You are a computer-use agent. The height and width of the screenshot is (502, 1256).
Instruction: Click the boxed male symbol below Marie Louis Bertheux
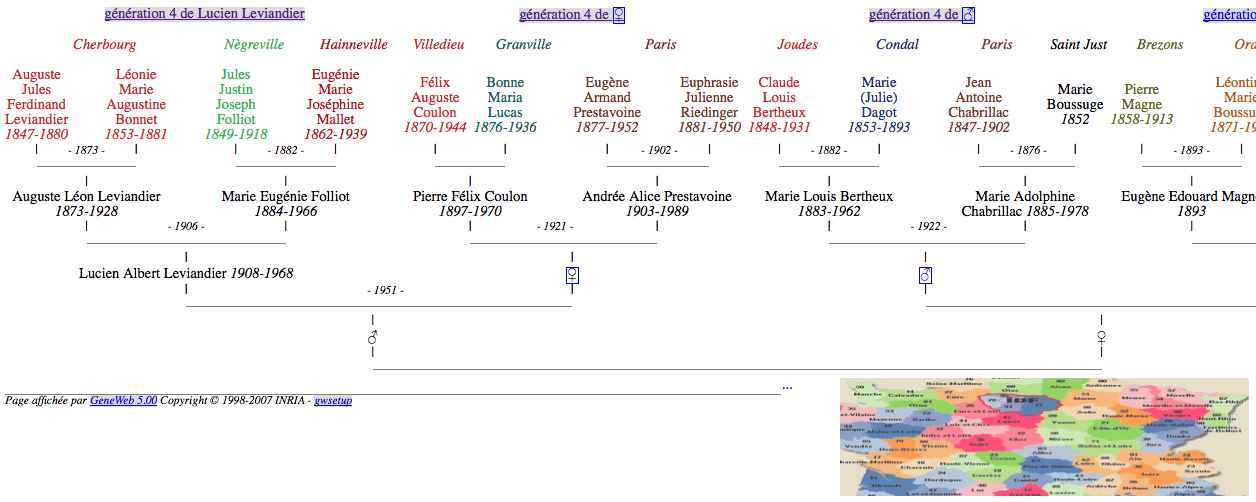[925, 274]
